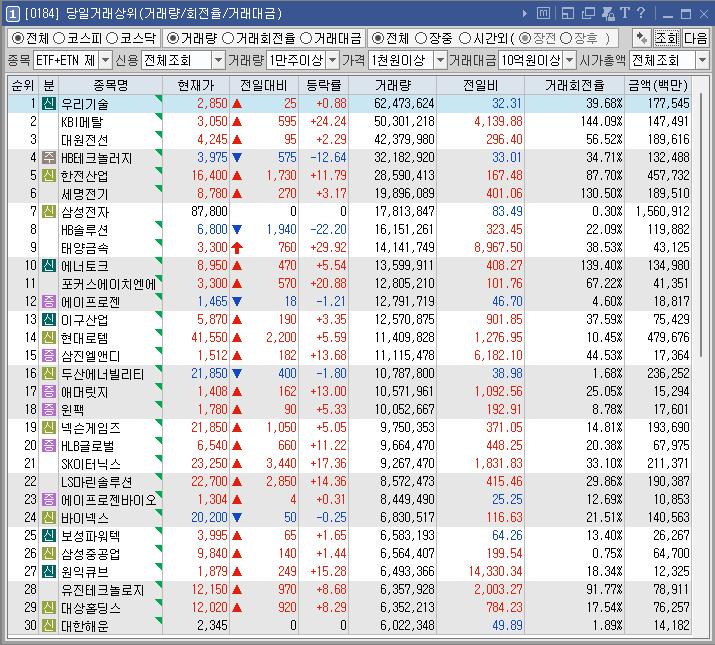Click the 신 badge on 이구산업 row

49,319
